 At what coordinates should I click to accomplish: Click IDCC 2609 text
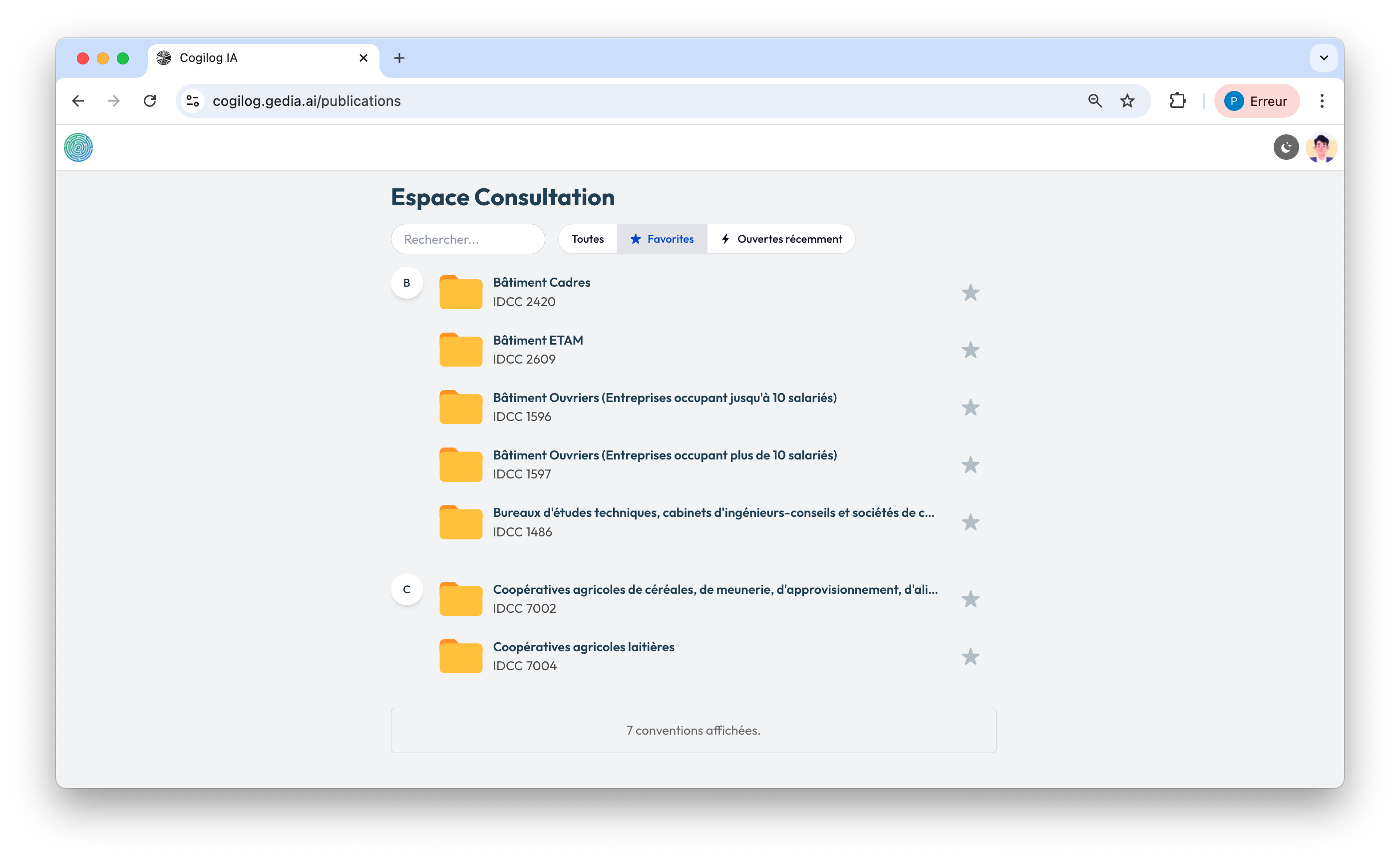524,360
